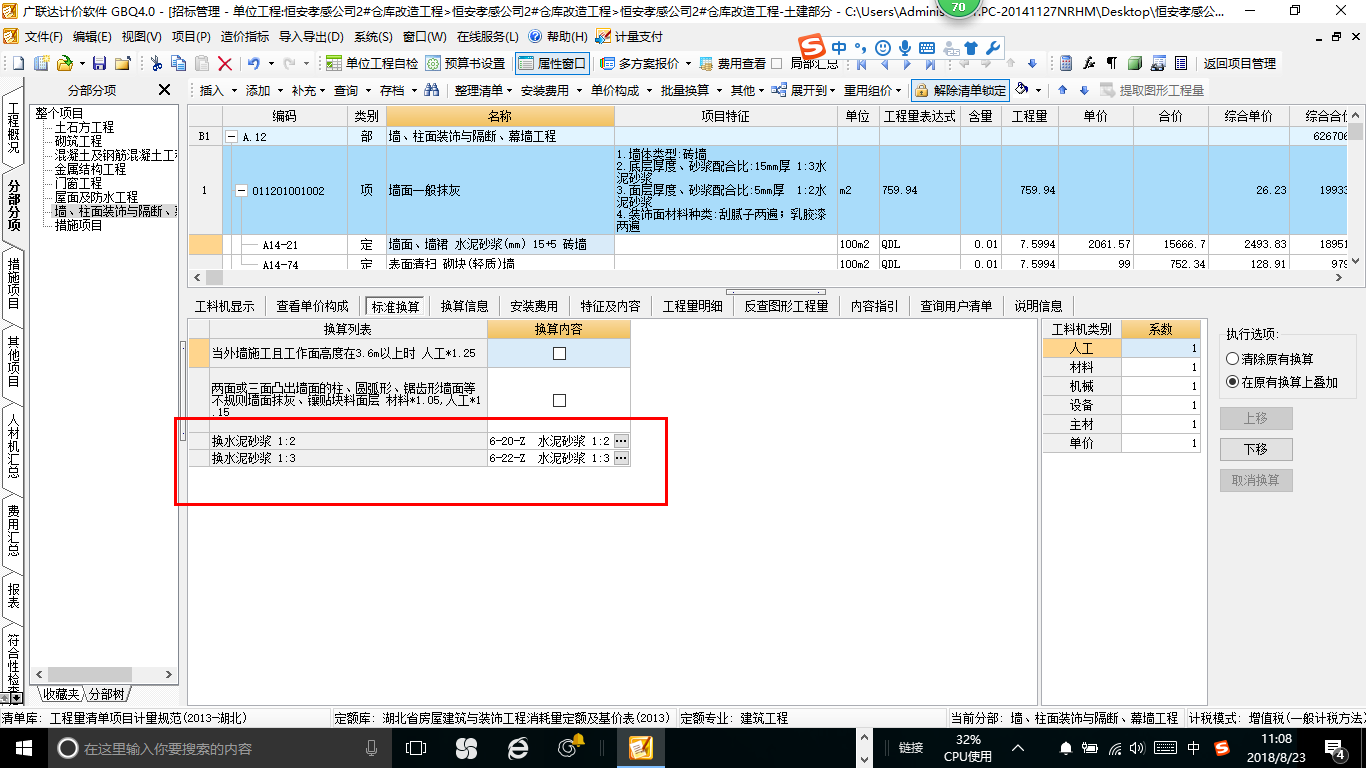Open the 导入导出(D) menu

pos(311,36)
